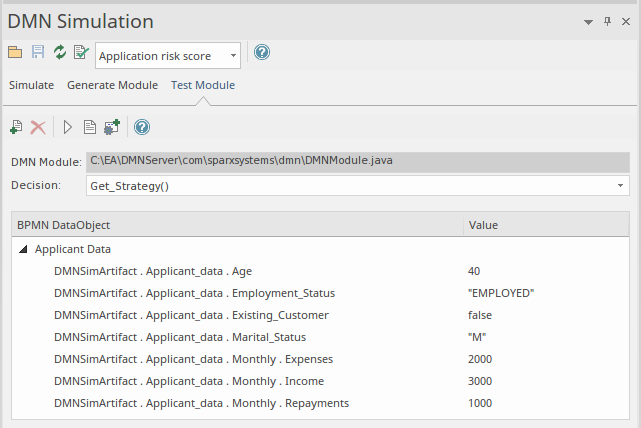This screenshot has height=428, width=641.
Task: Collapse the Applicant Data tree node
Action: coord(22,249)
